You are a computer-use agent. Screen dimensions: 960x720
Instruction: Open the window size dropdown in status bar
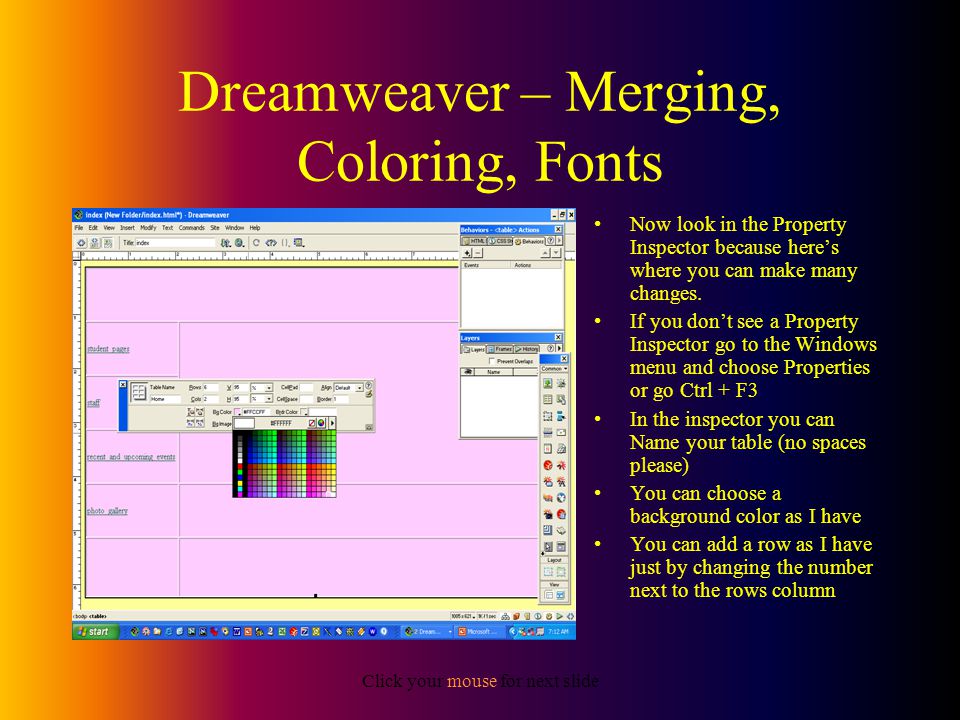click(x=473, y=616)
